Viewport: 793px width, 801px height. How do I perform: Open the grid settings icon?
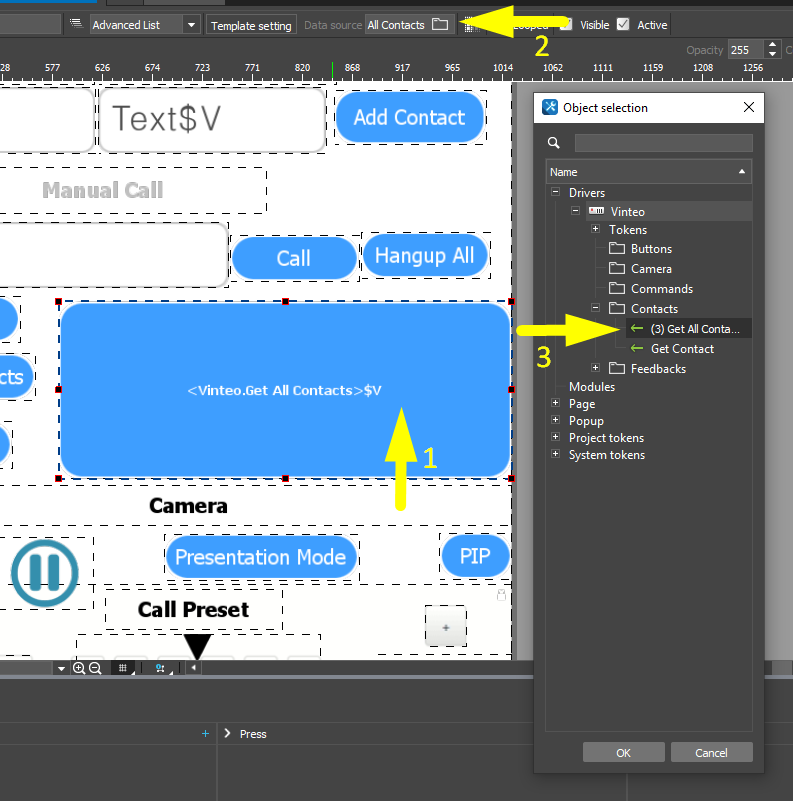pyautogui.click(x=123, y=668)
